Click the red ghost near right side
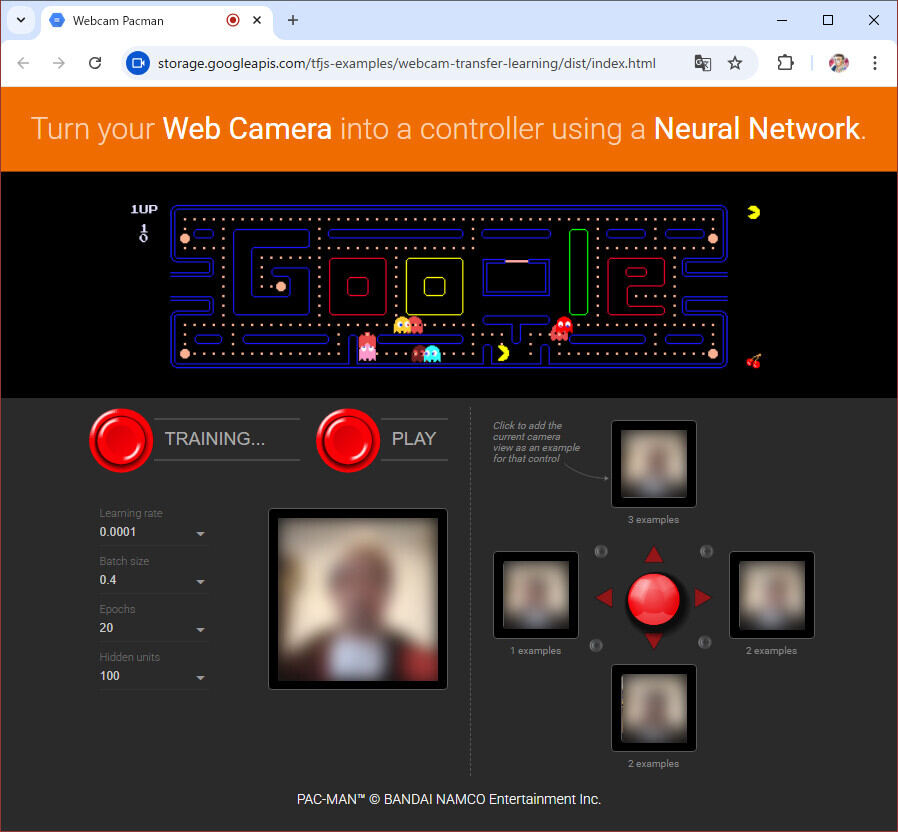898x832 pixels. pos(564,325)
